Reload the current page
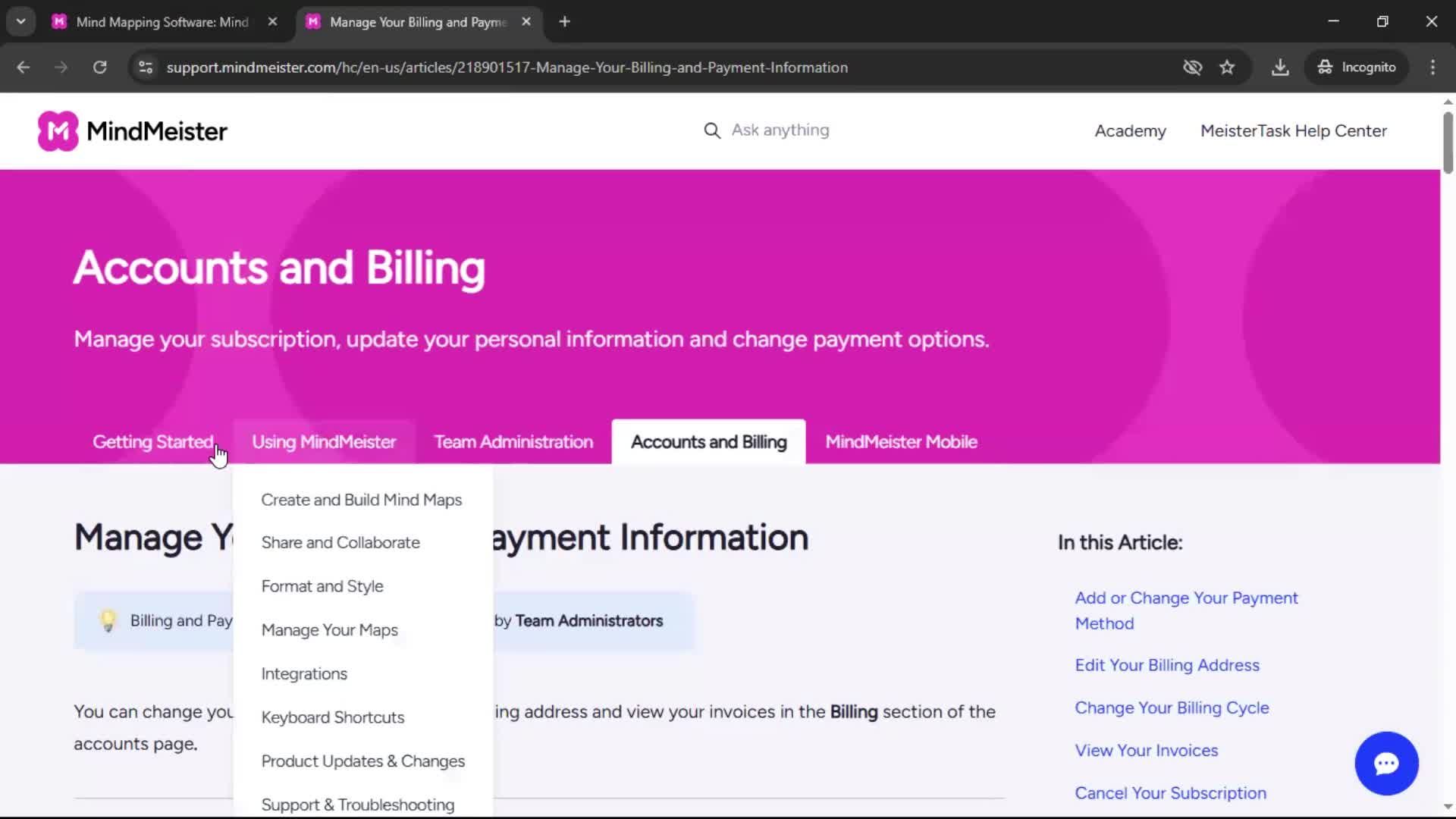The image size is (1456, 819). coord(100,67)
